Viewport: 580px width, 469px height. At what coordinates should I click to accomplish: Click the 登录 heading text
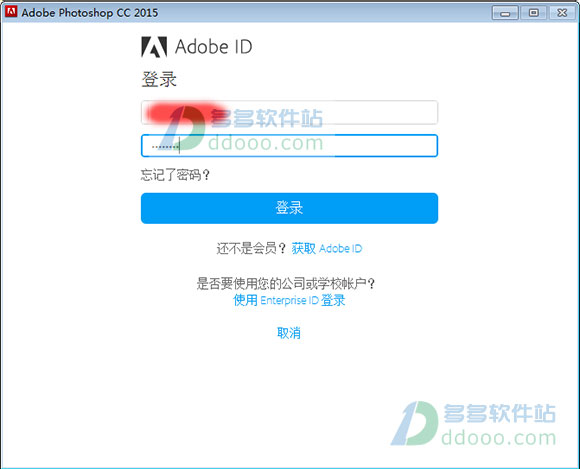[x=159, y=79]
